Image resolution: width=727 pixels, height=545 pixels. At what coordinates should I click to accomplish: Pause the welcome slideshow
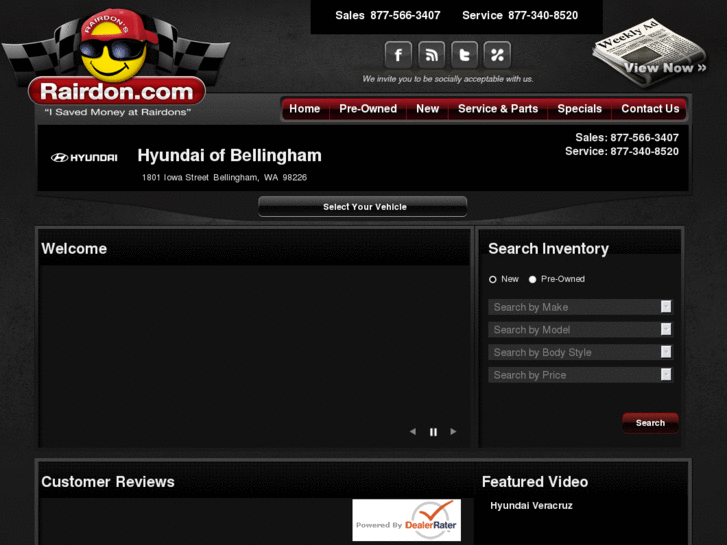(433, 432)
